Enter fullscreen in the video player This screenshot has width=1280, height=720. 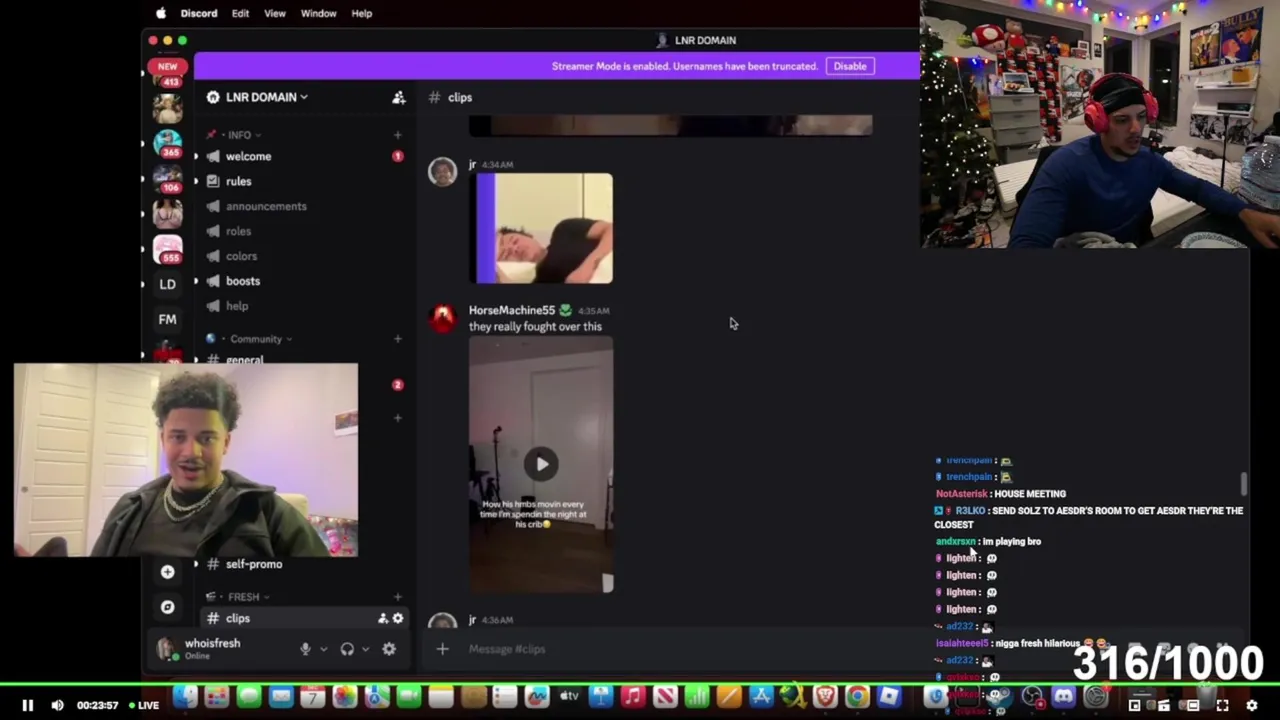pyautogui.click(x=1222, y=705)
